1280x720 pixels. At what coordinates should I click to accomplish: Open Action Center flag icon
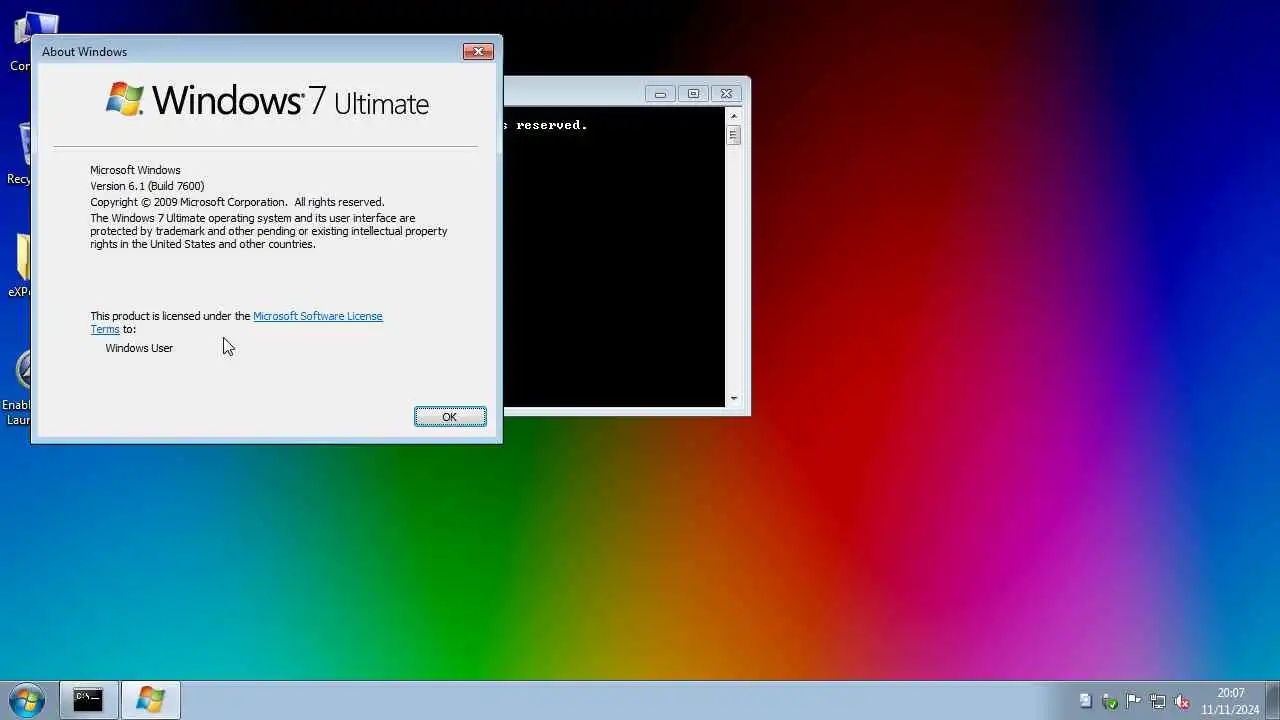pyautogui.click(x=1134, y=701)
